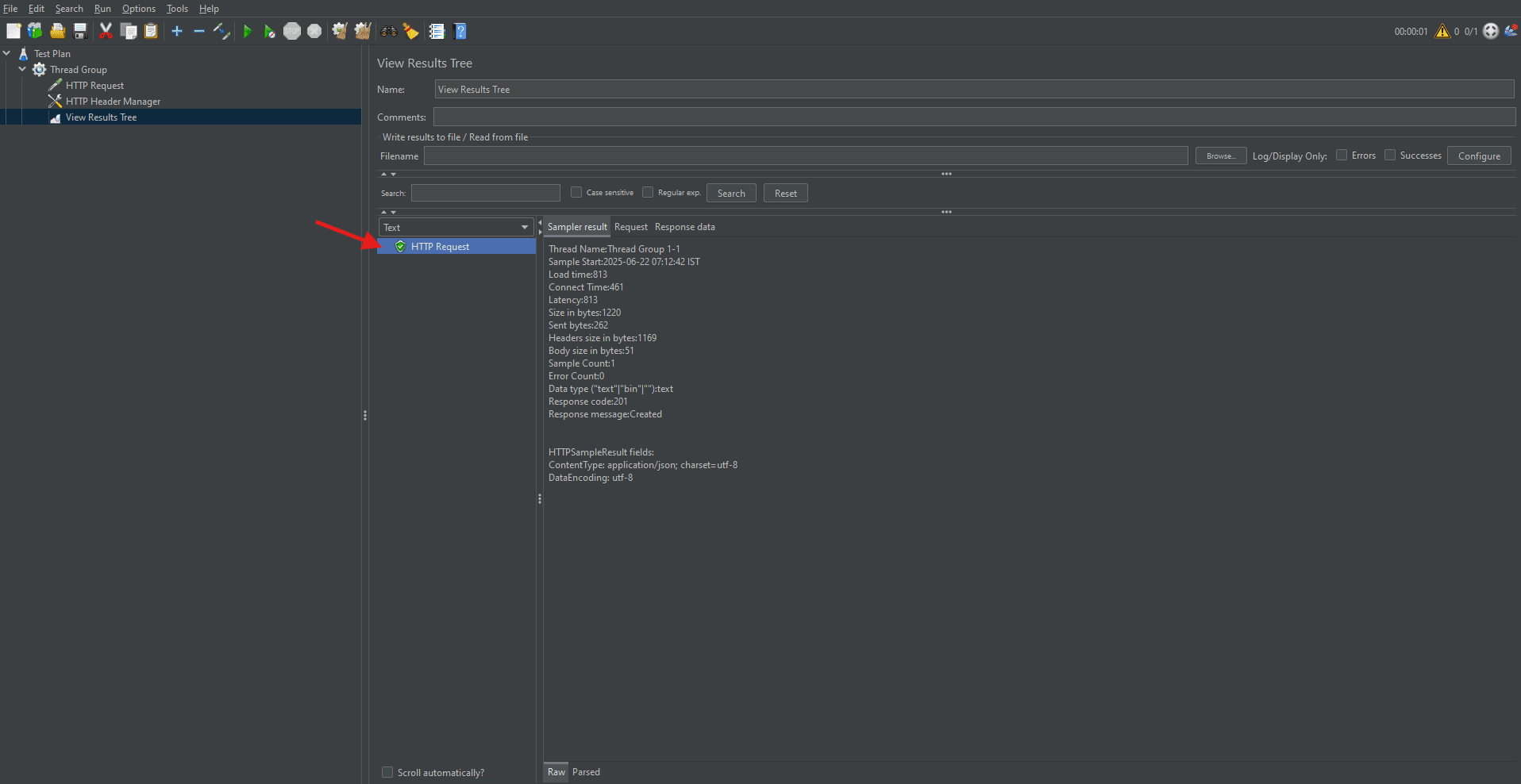Select the HTTP Header Manager tree item
The width and height of the screenshot is (1521, 784).
(x=112, y=101)
